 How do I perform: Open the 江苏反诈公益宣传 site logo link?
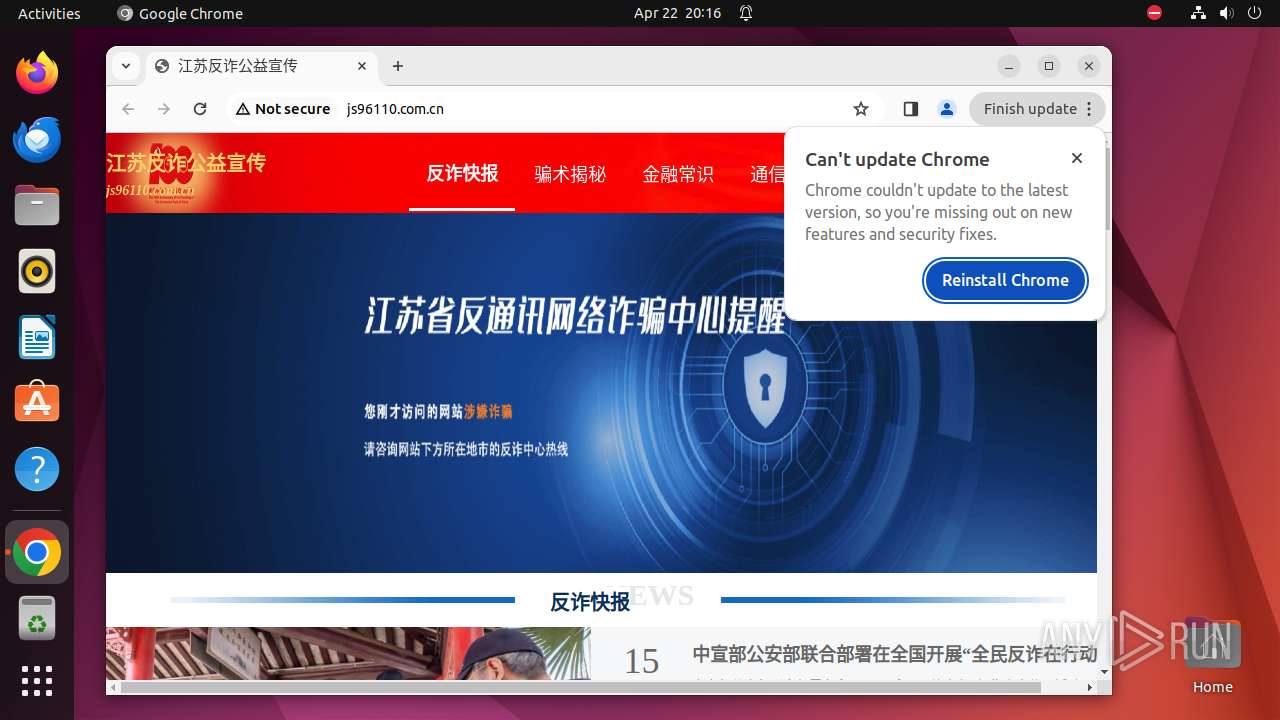coord(186,172)
